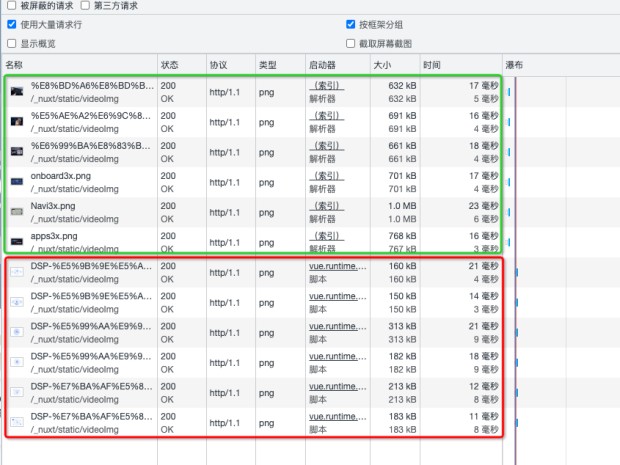The image size is (620, 465).
Task: Sort by the 状态 column header
Action: pos(169,65)
